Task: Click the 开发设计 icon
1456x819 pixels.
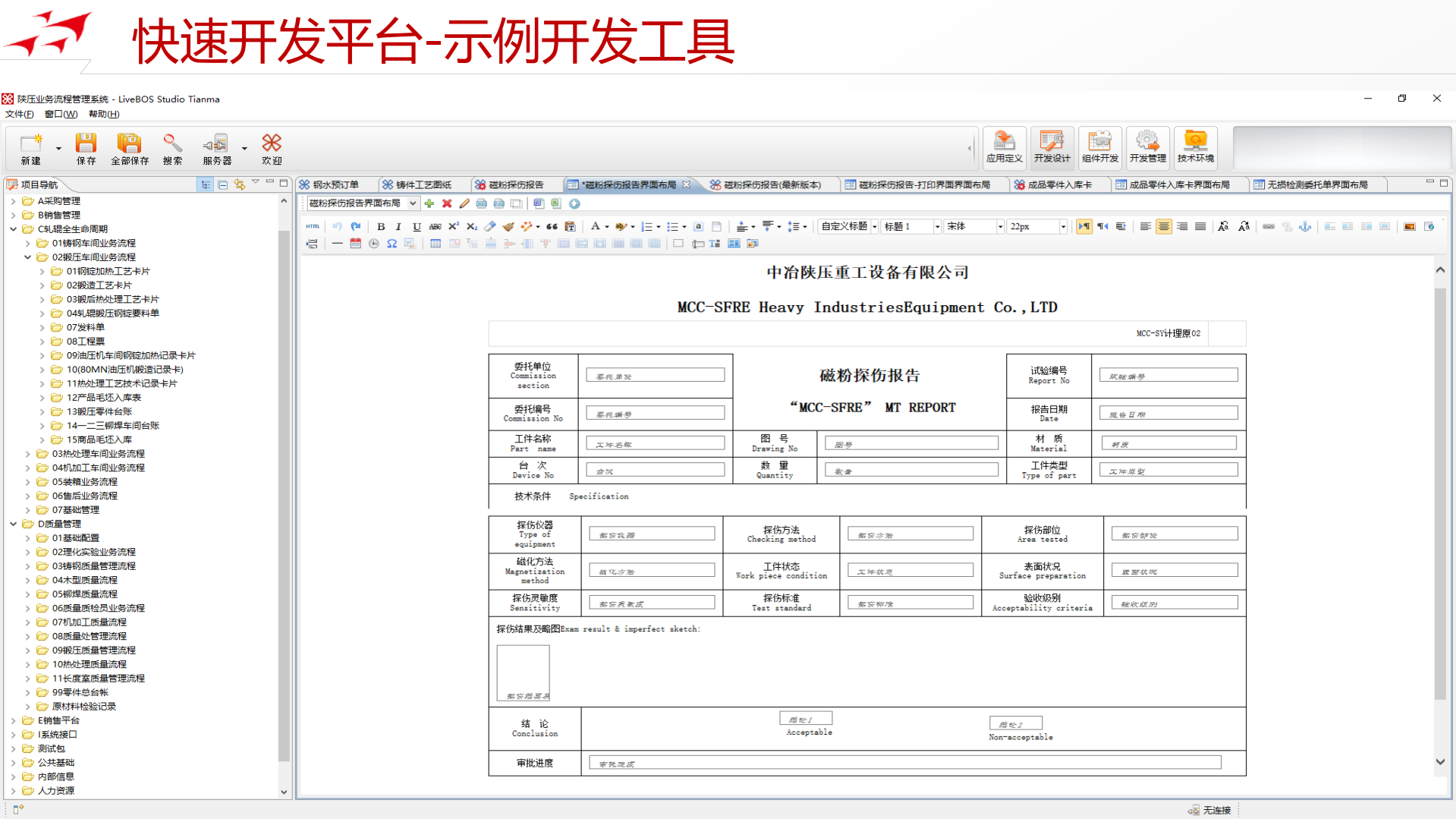Action: point(1052,146)
